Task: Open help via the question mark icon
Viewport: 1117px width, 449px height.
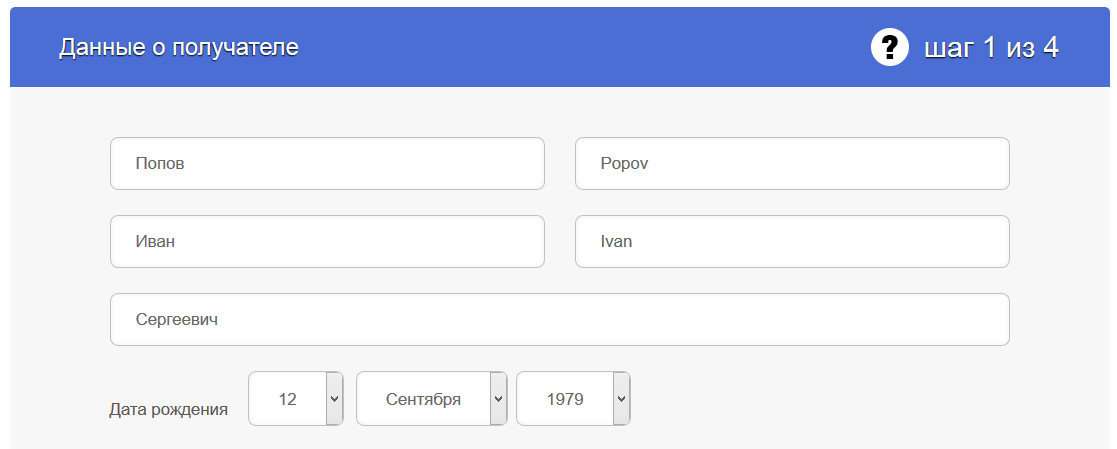Action: coord(889,48)
